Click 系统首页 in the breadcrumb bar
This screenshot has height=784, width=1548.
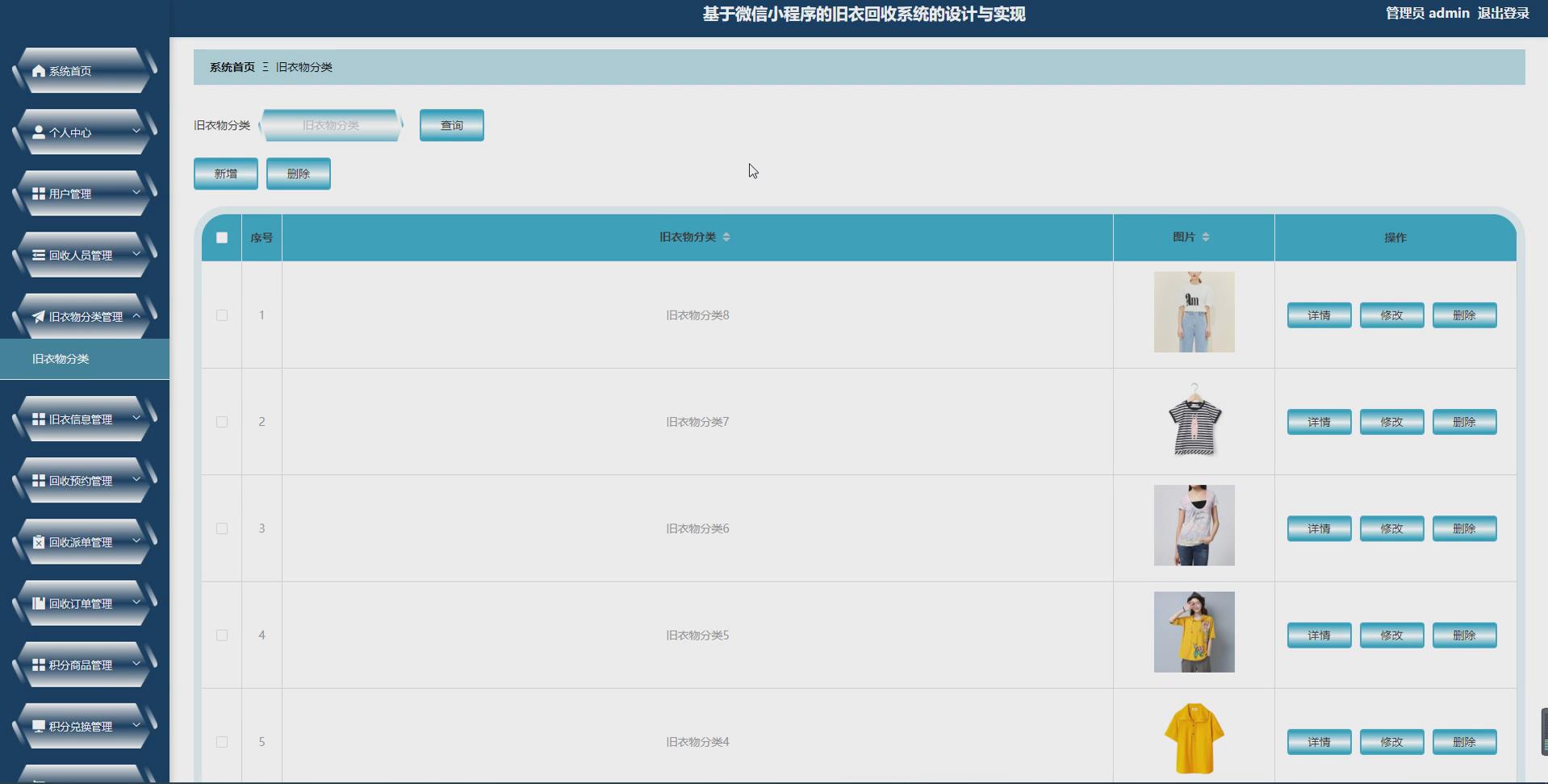click(231, 67)
